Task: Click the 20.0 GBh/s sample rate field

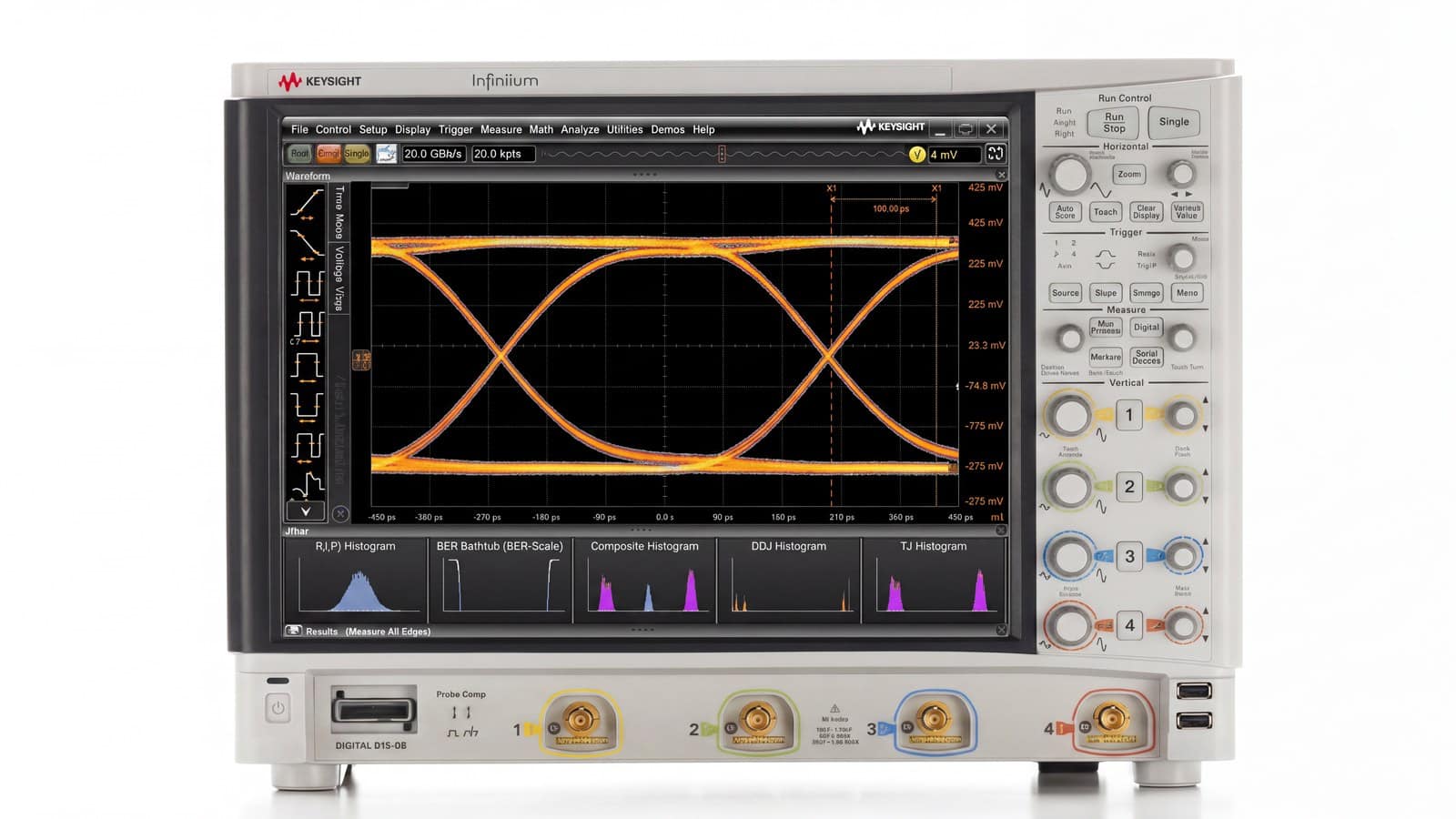Action: point(434,154)
